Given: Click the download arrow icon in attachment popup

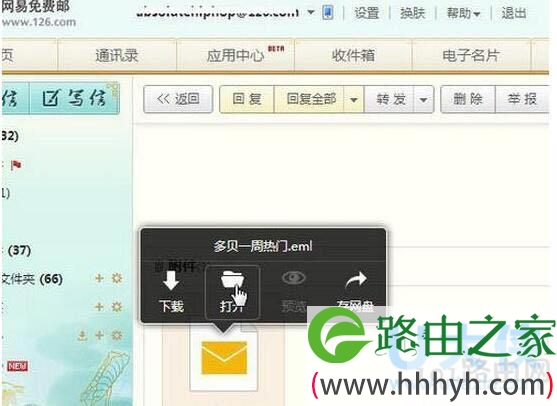Looking at the screenshot, I should coord(171,281).
